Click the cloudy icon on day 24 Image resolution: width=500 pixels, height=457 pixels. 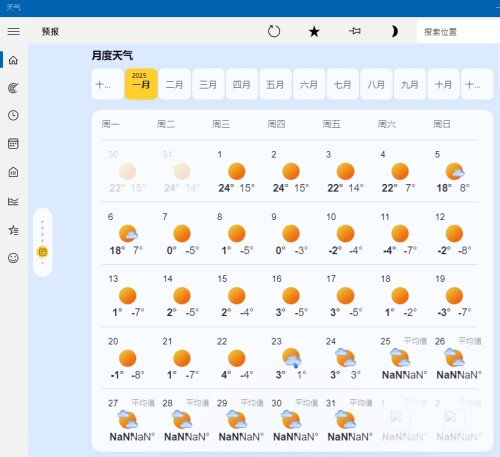tap(345, 357)
